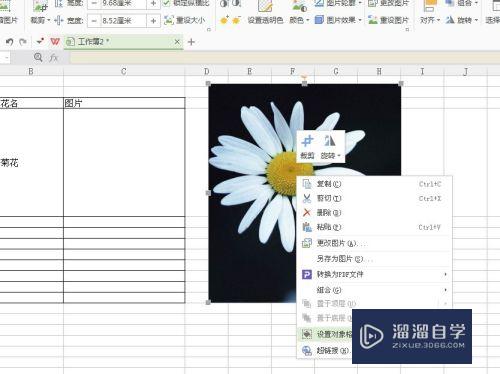The image size is (500, 374).
Task: Select column B header
Action: [31, 71]
